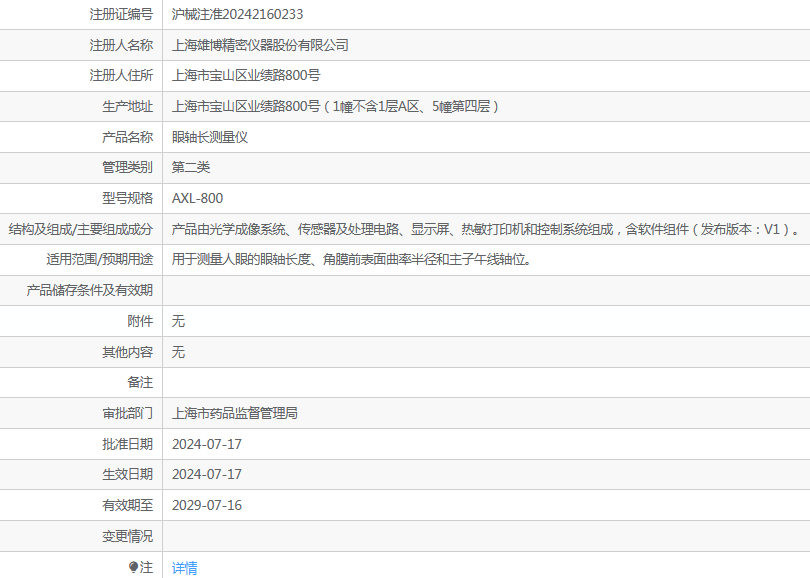Click the 结构及组成/主要组成成分 label
The height and width of the screenshot is (578, 810).
[x=81, y=229]
